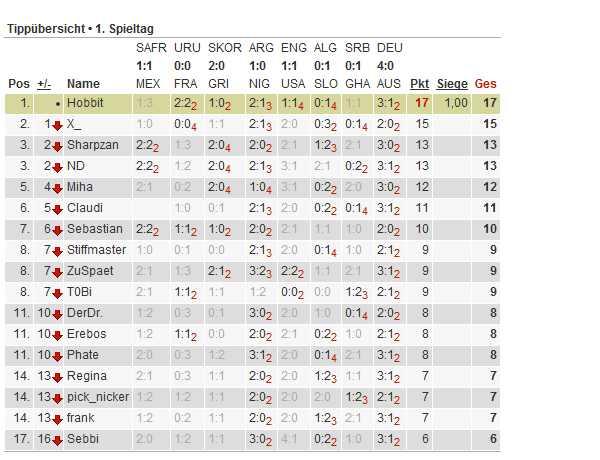600x460 pixels.
Task: Click red down arrow next to Sharpzan
Action: pos(57,145)
